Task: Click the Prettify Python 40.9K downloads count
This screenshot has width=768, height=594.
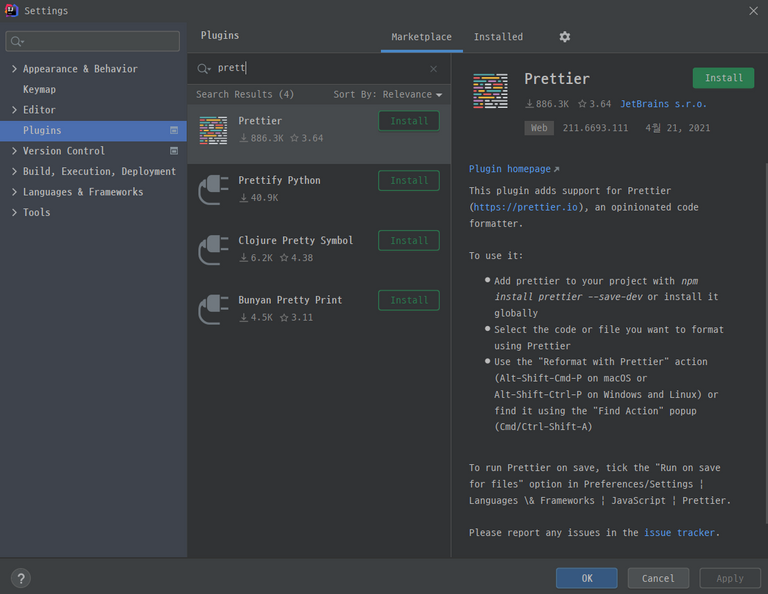Action: (259, 198)
